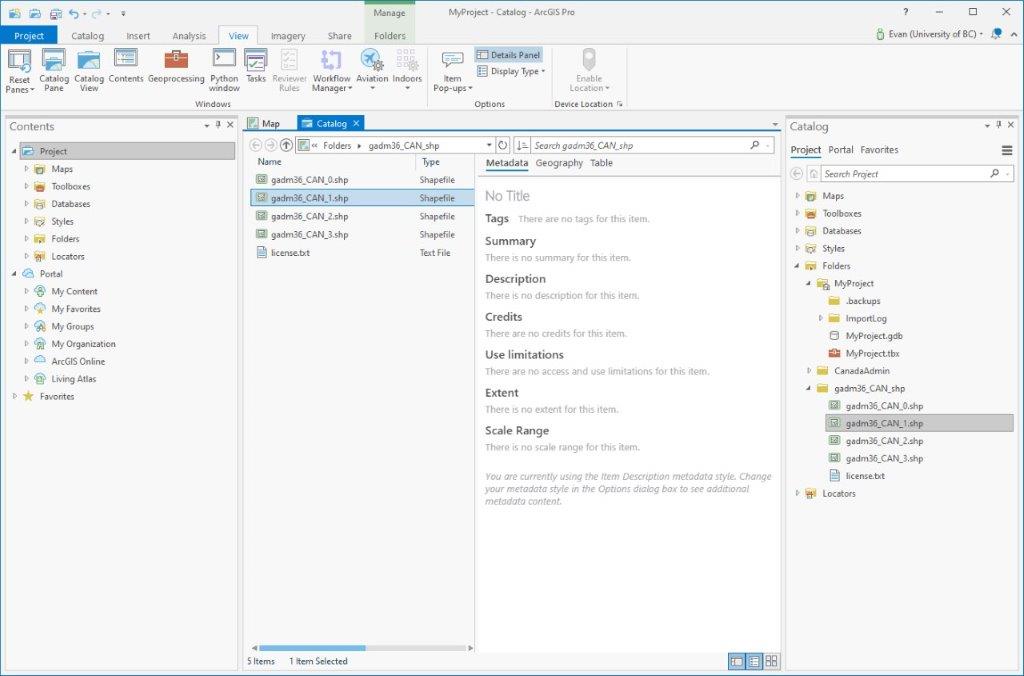Show the Contents pane button

coord(125,66)
